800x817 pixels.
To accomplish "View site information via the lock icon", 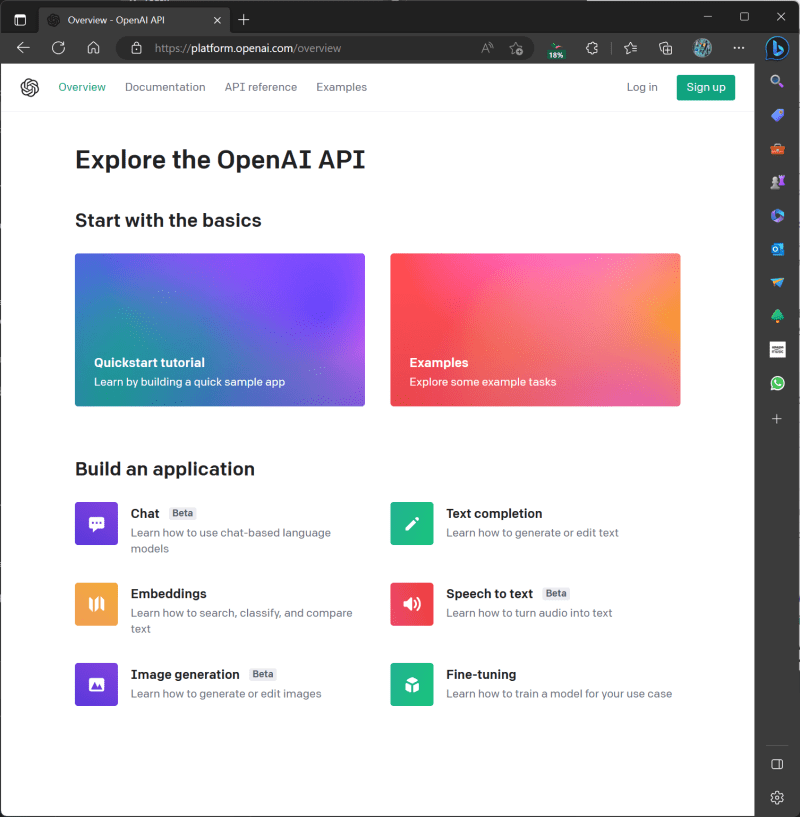I will [136, 48].
